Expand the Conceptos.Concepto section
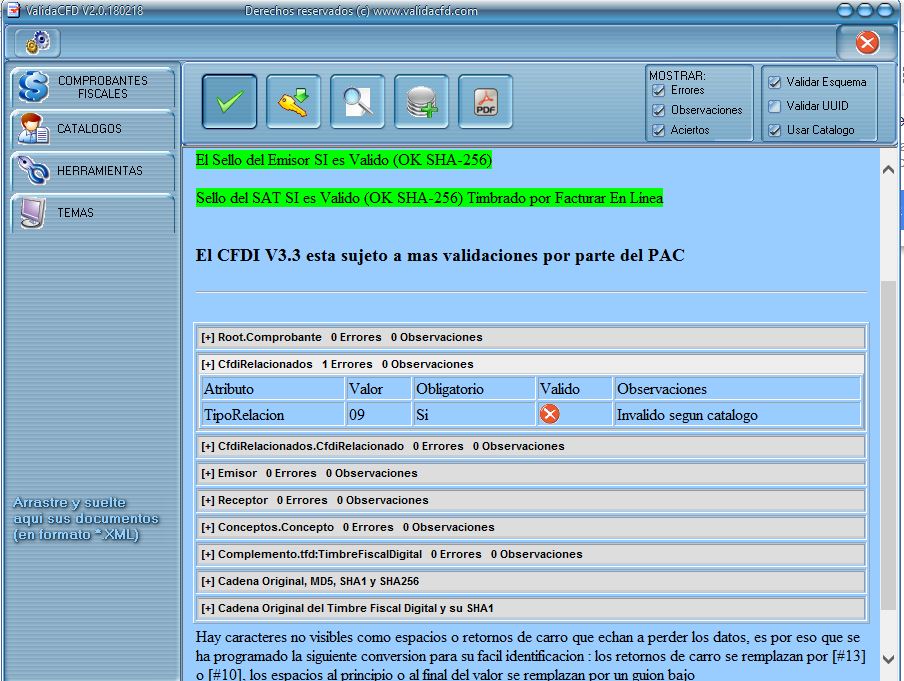 (x=530, y=528)
